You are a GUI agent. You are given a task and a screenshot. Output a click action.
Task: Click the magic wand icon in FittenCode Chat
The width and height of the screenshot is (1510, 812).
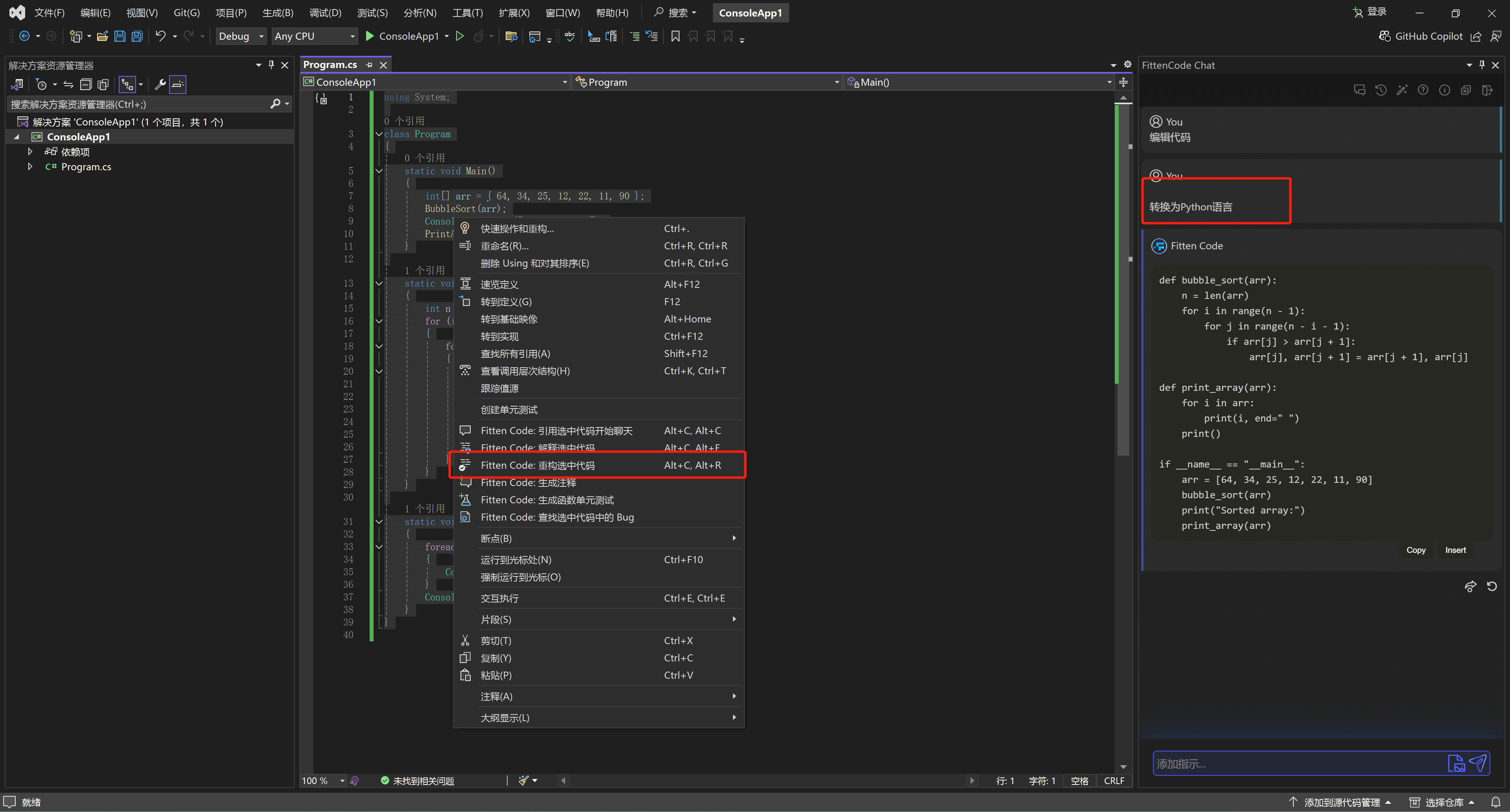(x=1401, y=90)
